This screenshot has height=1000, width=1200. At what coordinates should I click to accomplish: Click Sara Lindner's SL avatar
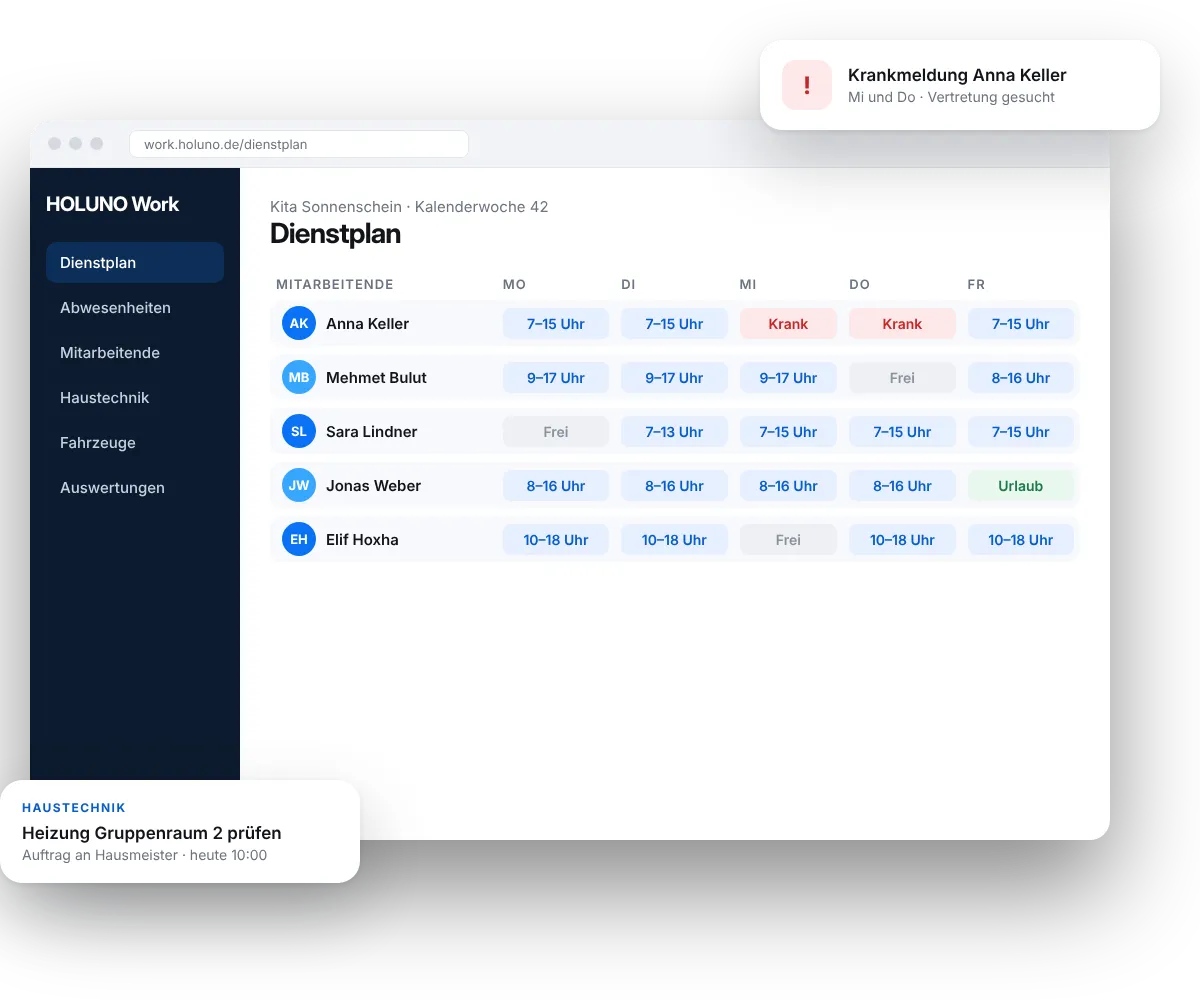coord(299,432)
